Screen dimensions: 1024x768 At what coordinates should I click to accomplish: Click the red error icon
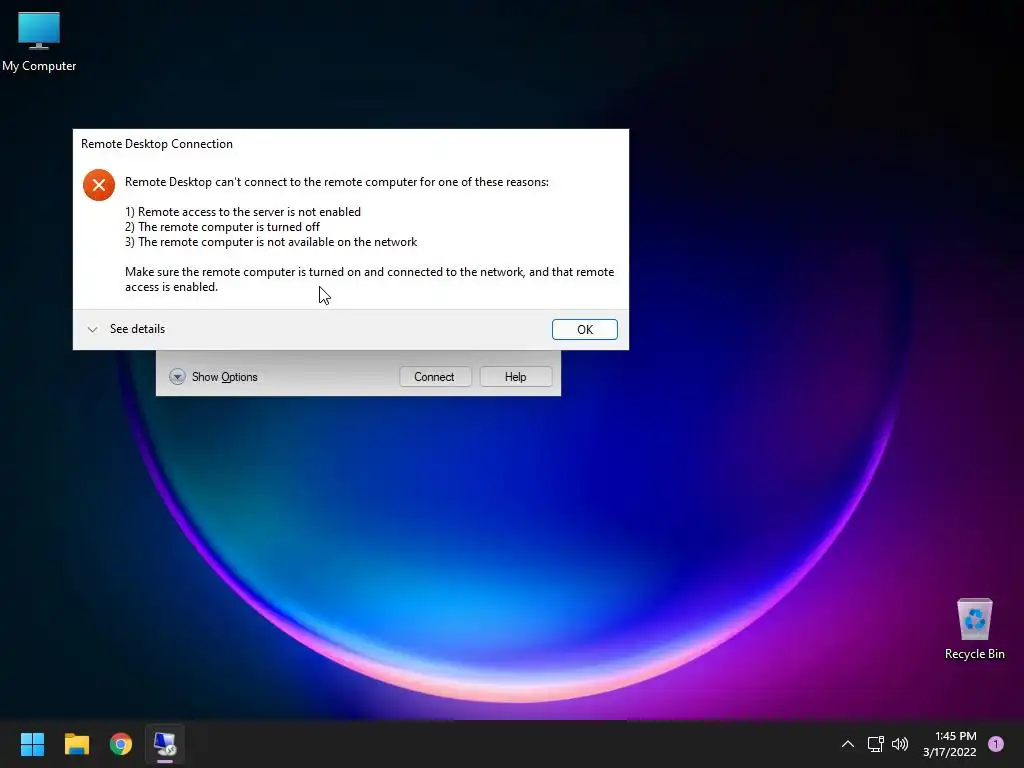[x=99, y=185]
